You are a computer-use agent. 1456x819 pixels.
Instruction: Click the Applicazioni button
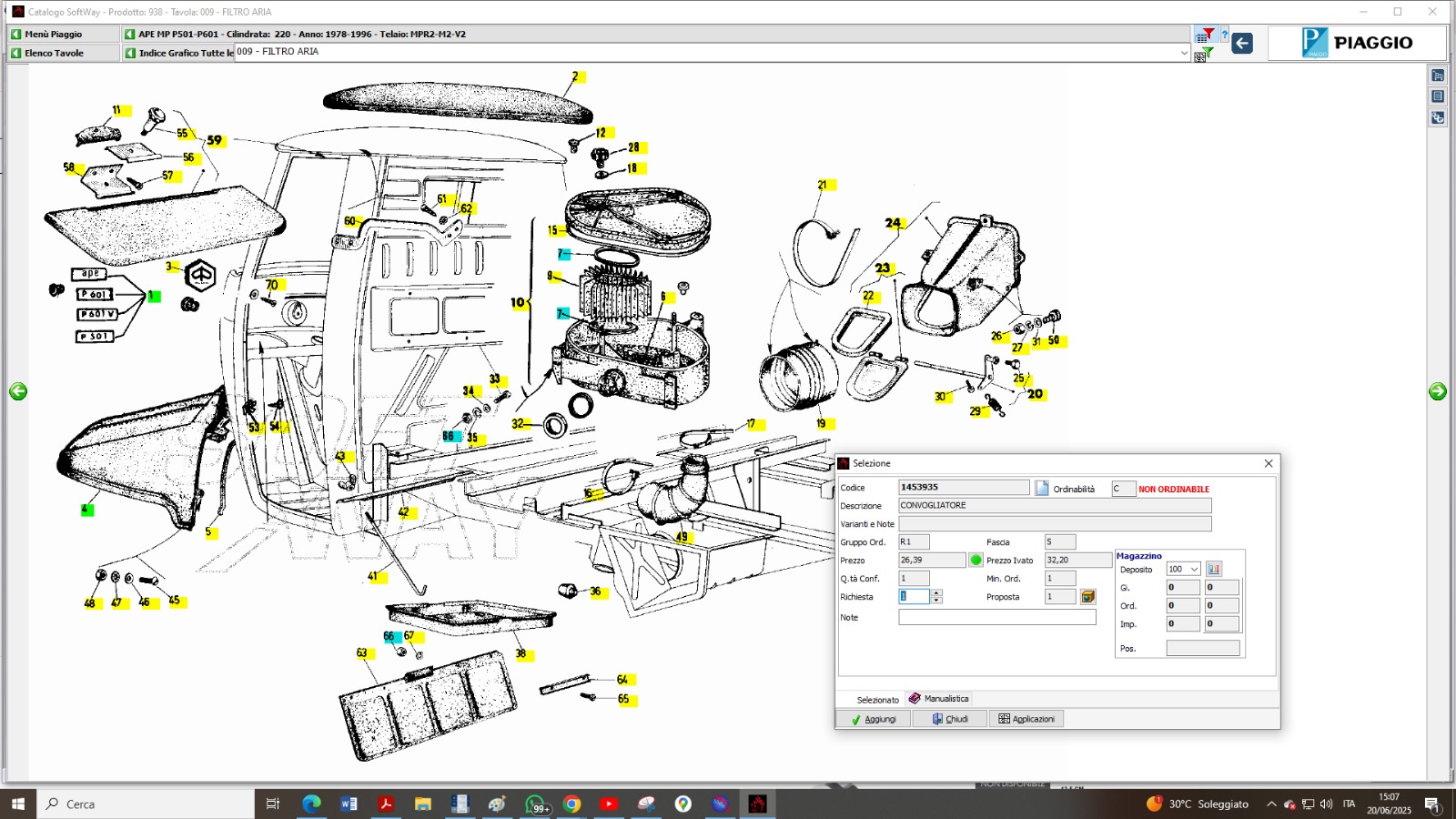[1026, 719]
